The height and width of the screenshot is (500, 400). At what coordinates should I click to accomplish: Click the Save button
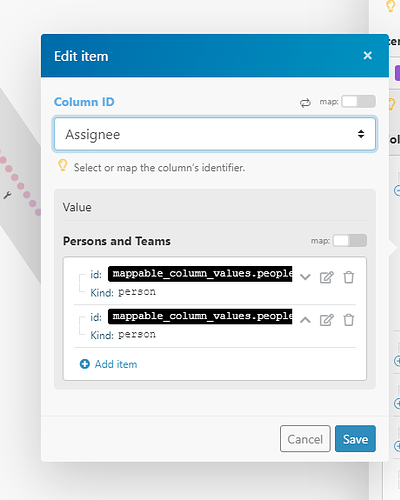pyautogui.click(x=355, y=439)
